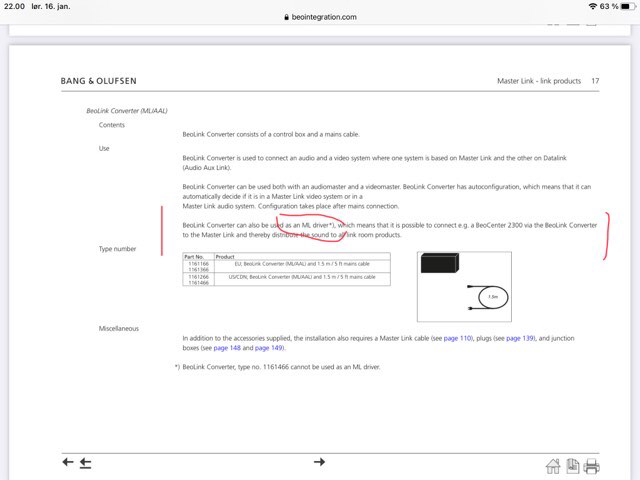
Task: Tap the Wi-Fi status icon
Action: pos(592,6)
